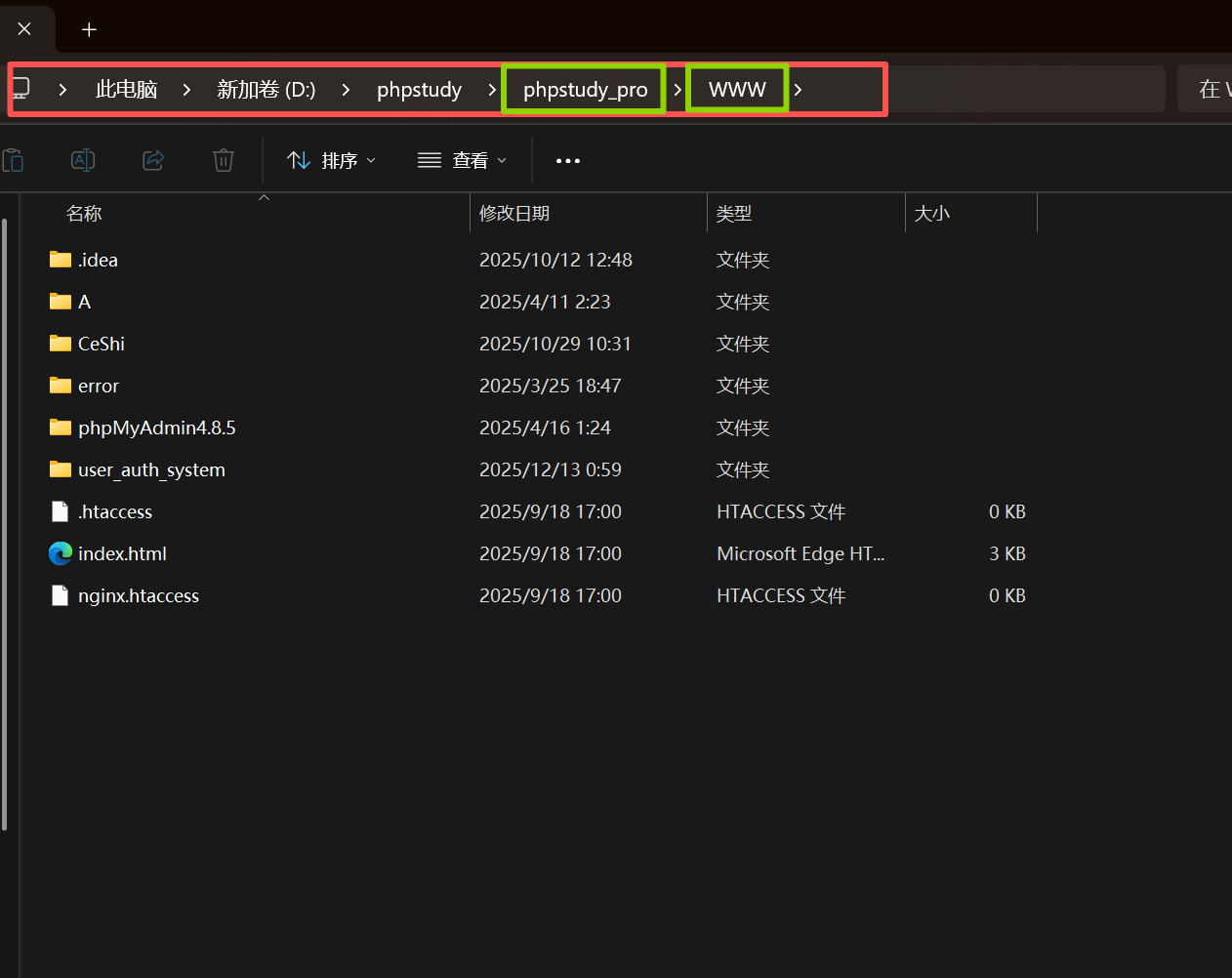
Task: Sort by 名称 column header
Action: (x=84, y=214)
